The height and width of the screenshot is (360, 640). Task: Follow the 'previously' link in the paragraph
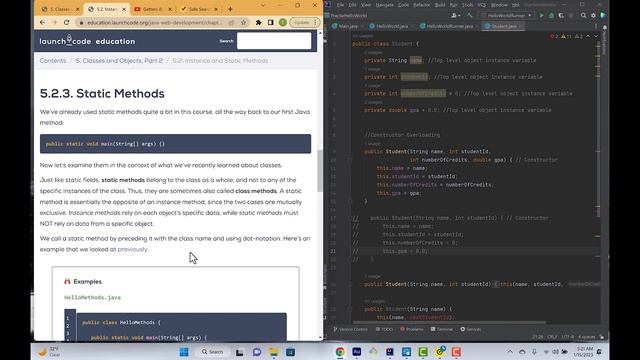tap(132, 249)
